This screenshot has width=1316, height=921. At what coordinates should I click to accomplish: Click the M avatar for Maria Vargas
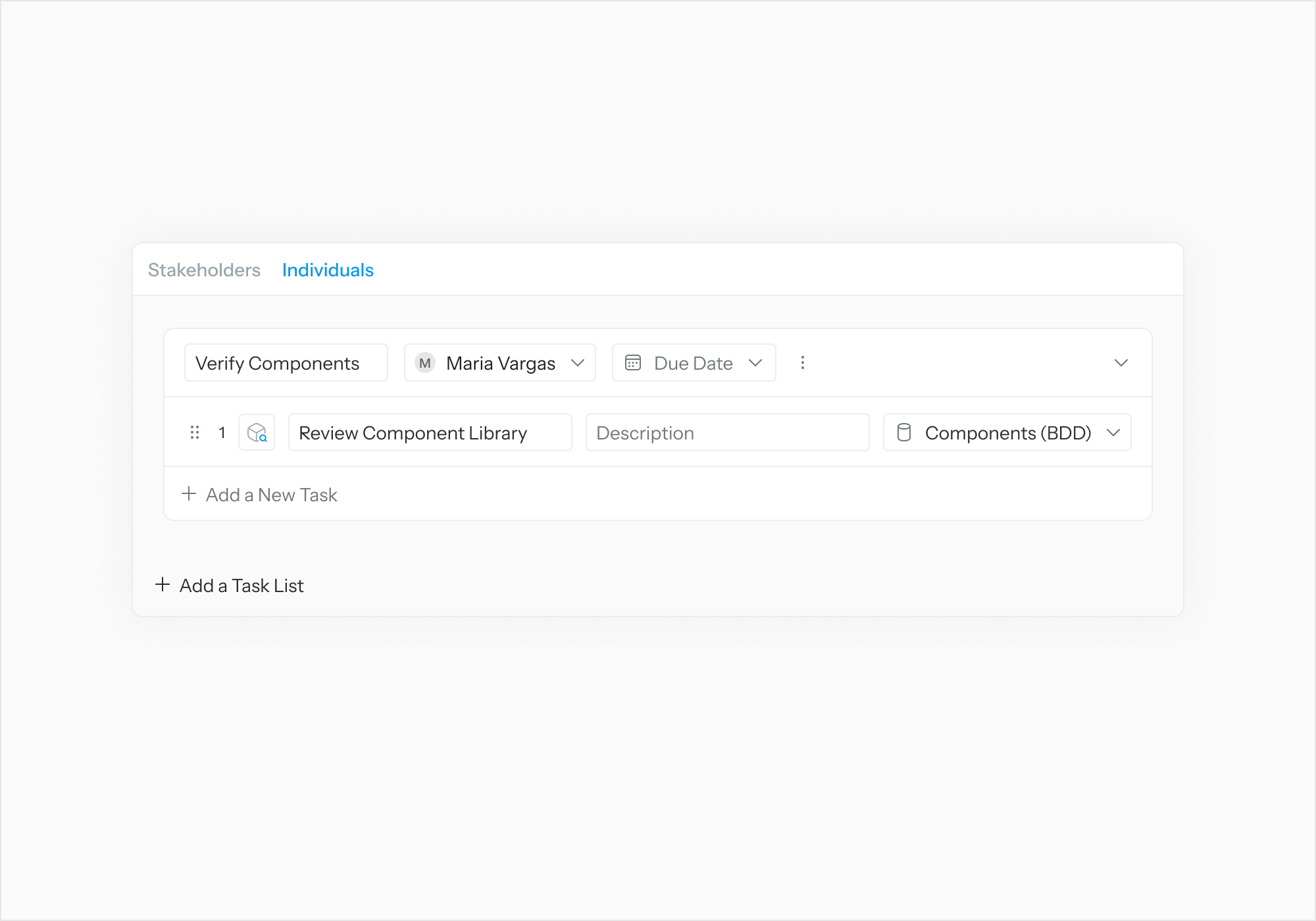point(425,362)
